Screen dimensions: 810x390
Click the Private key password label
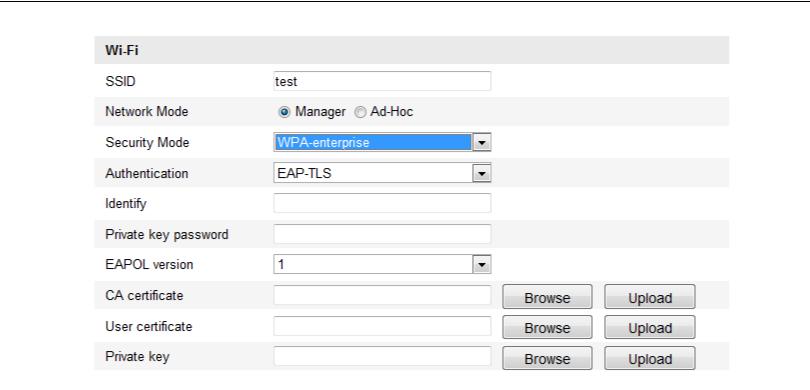[x=167, y=235]
